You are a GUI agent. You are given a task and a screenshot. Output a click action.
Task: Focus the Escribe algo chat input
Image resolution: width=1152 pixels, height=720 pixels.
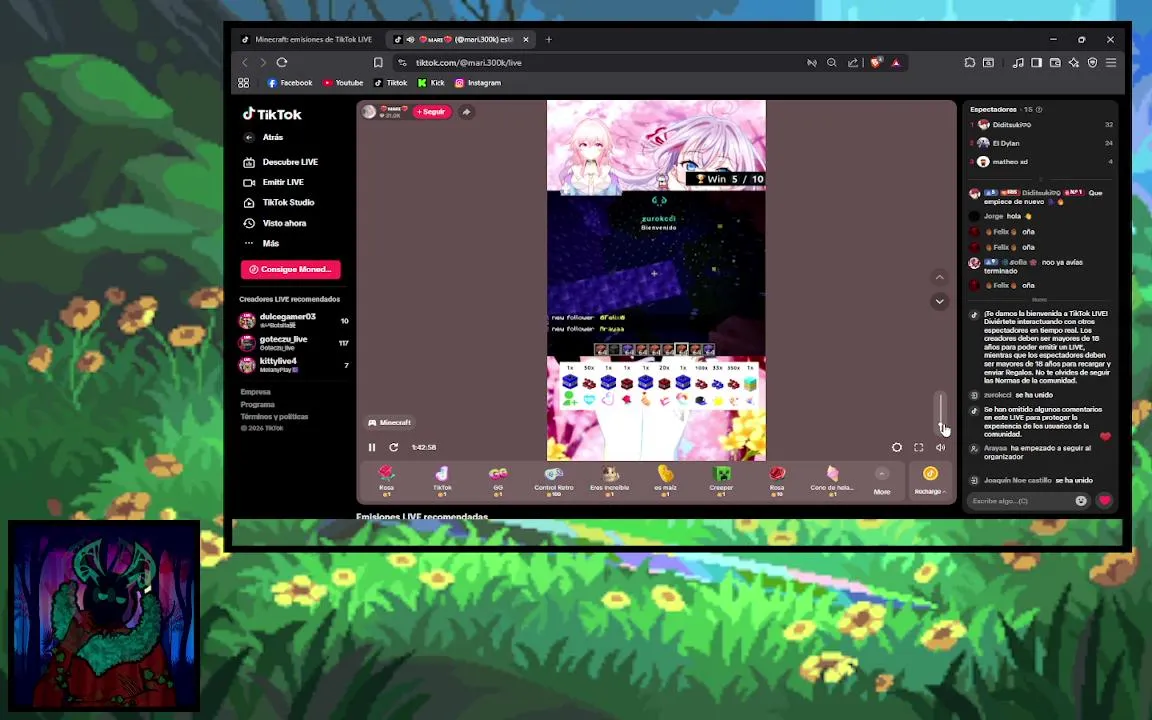(1020, 501)
